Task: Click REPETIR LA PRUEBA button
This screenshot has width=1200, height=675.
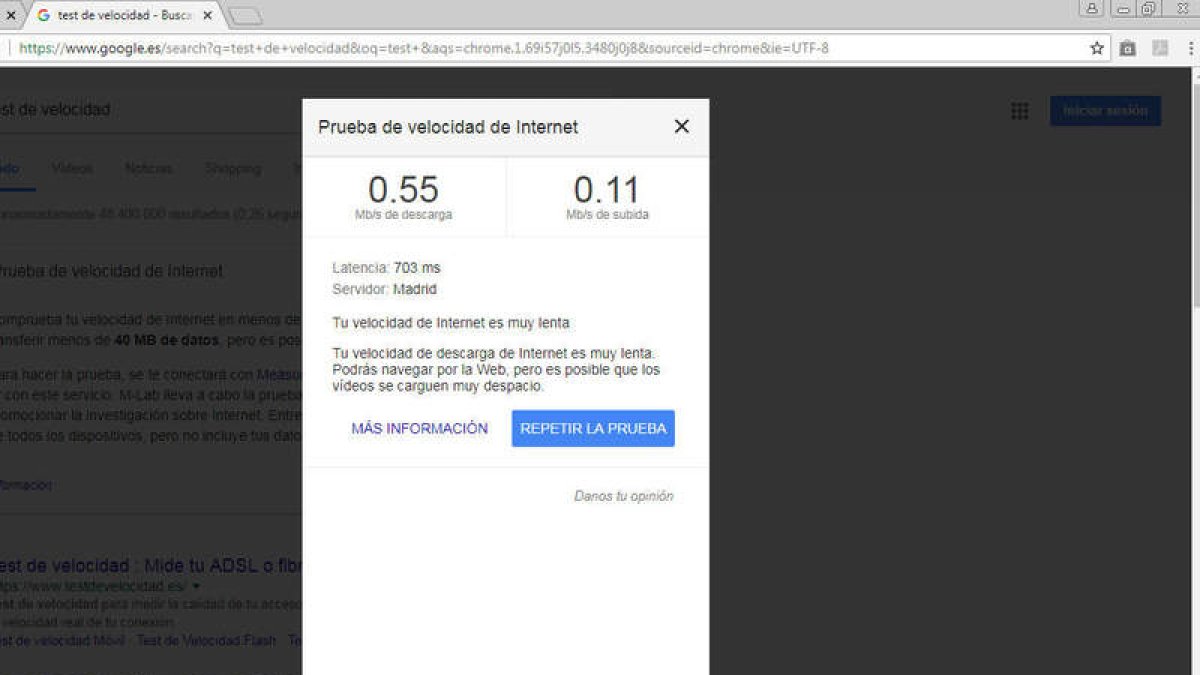Action: (x=593, y=428)
